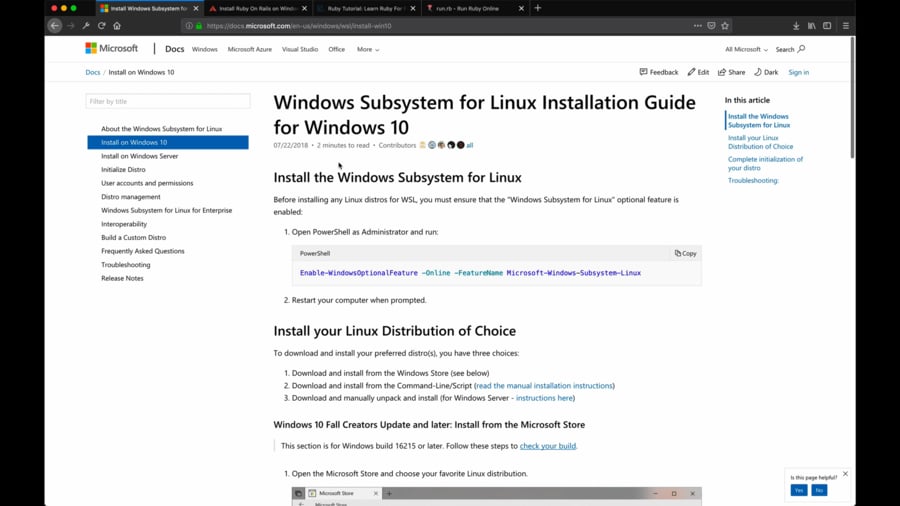View all contributors link

[x=470, y=145]
